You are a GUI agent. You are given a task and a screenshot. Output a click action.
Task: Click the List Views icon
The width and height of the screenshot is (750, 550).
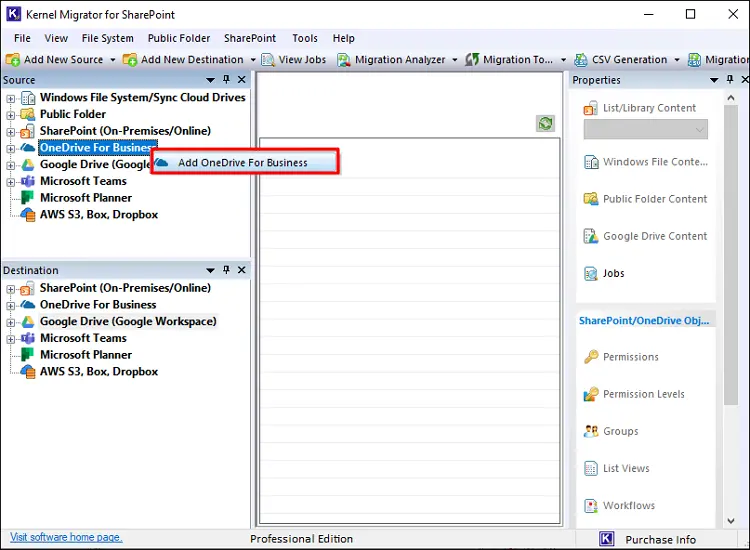591,468
